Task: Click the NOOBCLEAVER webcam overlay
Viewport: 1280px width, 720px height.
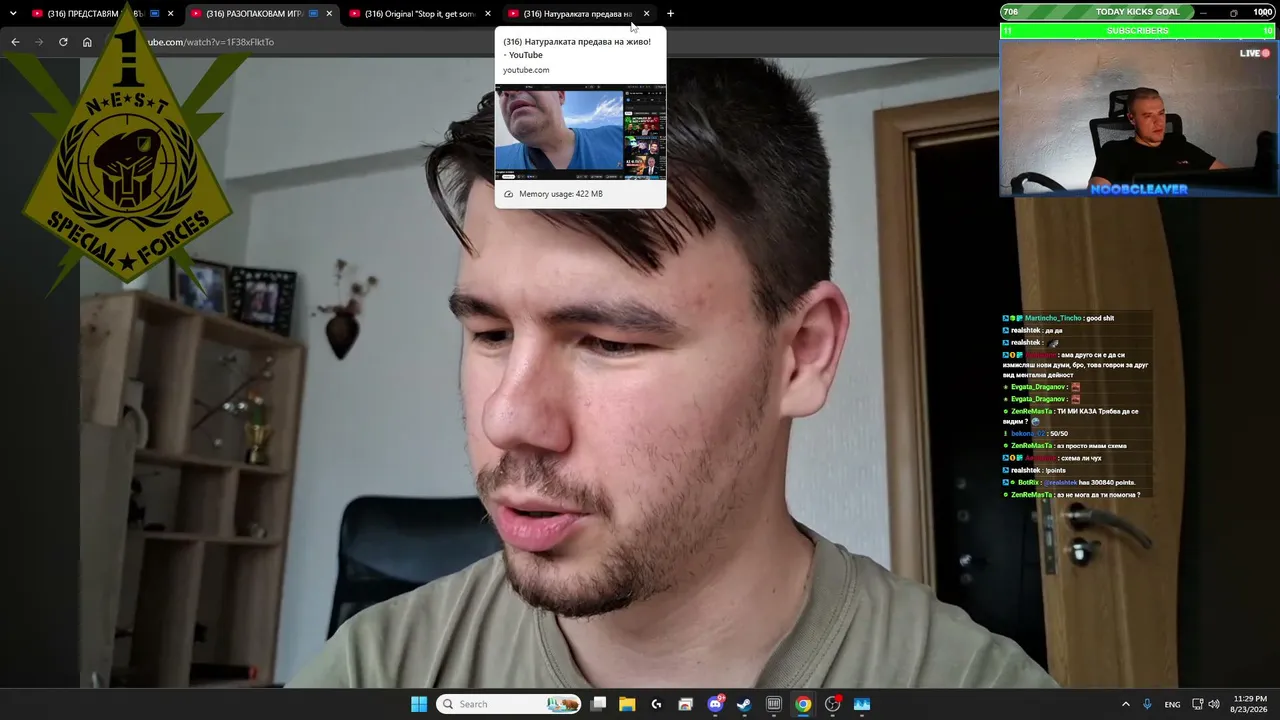Action: (1138, 118)
